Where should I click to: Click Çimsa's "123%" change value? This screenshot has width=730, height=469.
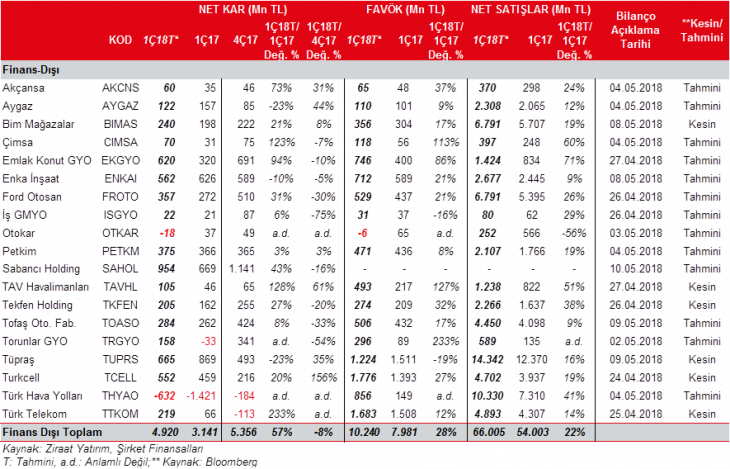pos(282,143)
